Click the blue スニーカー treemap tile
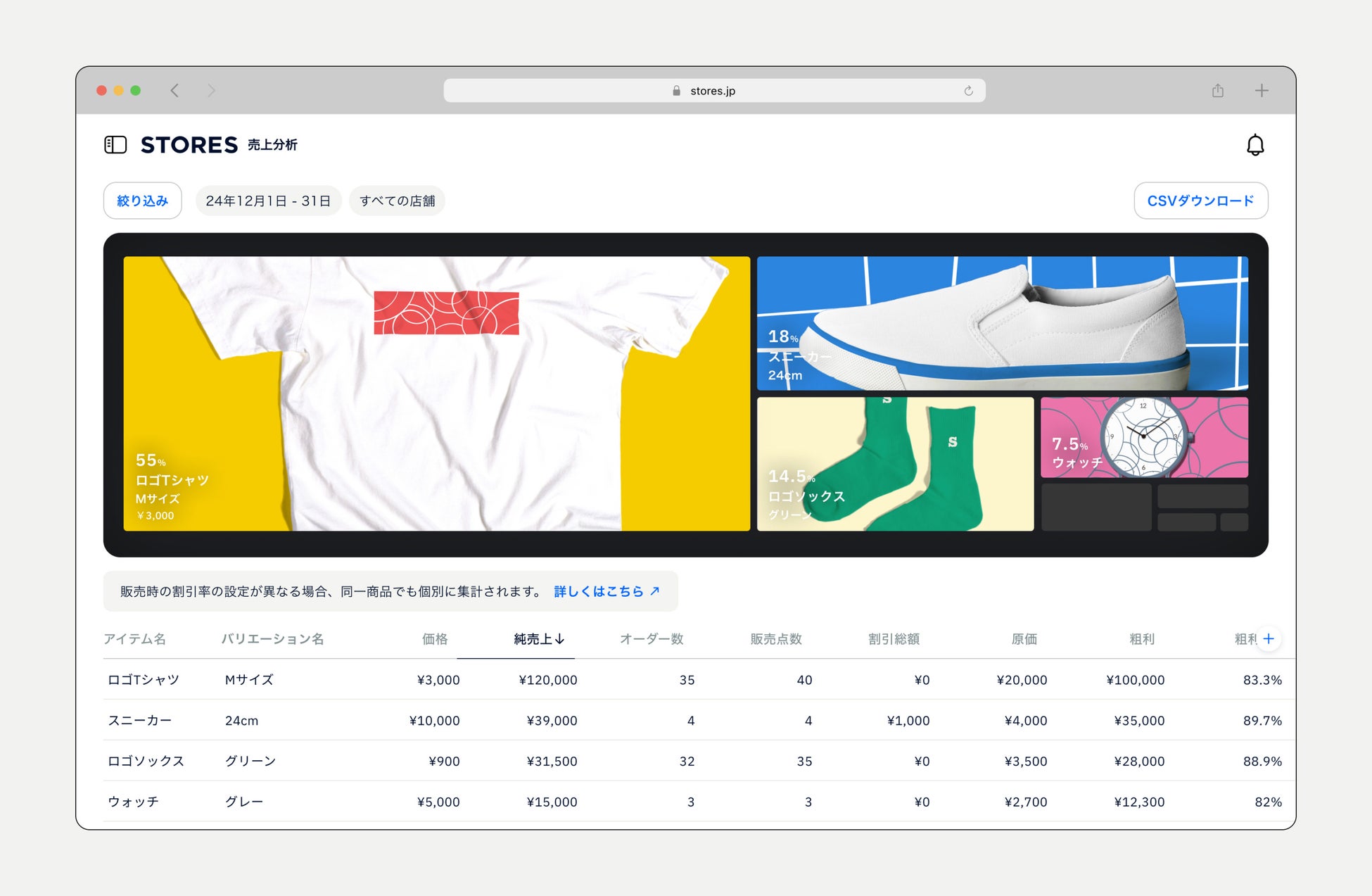 1002,323
